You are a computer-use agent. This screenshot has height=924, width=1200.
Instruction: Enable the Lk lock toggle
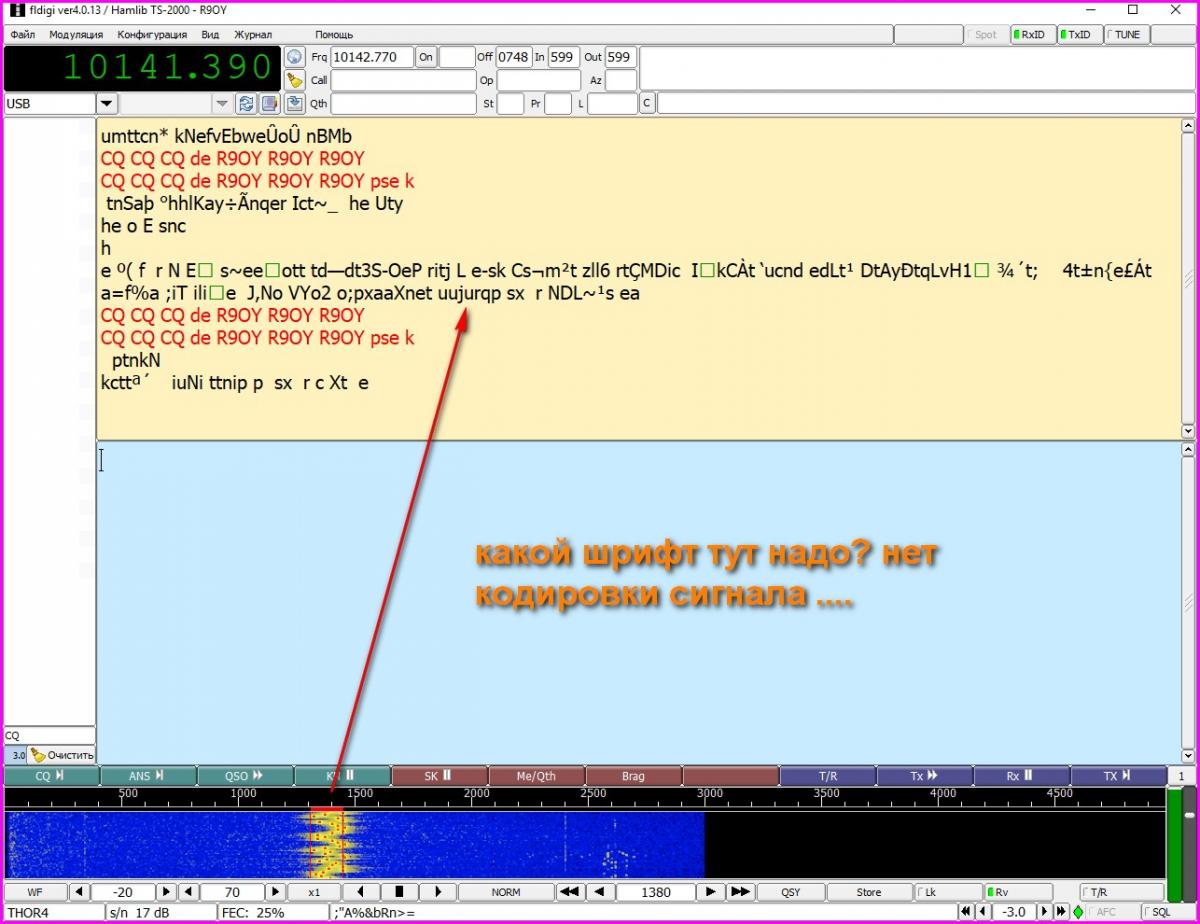click(947, 891)
